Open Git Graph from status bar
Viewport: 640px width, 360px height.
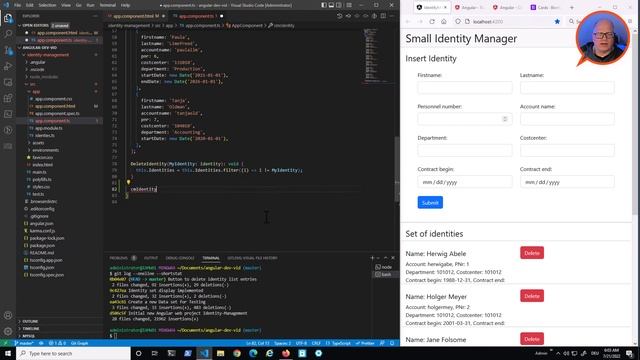coord(80,343)
